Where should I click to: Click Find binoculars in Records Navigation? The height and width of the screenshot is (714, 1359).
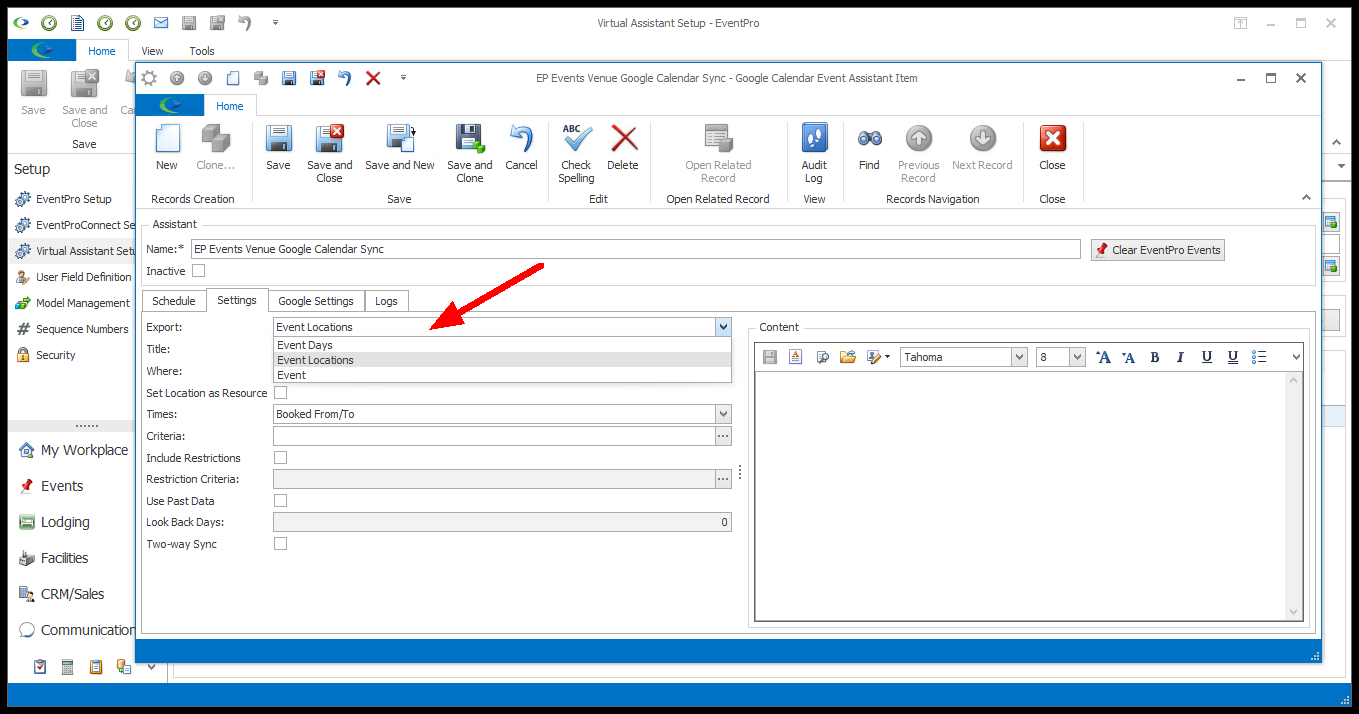pos(869,147)
